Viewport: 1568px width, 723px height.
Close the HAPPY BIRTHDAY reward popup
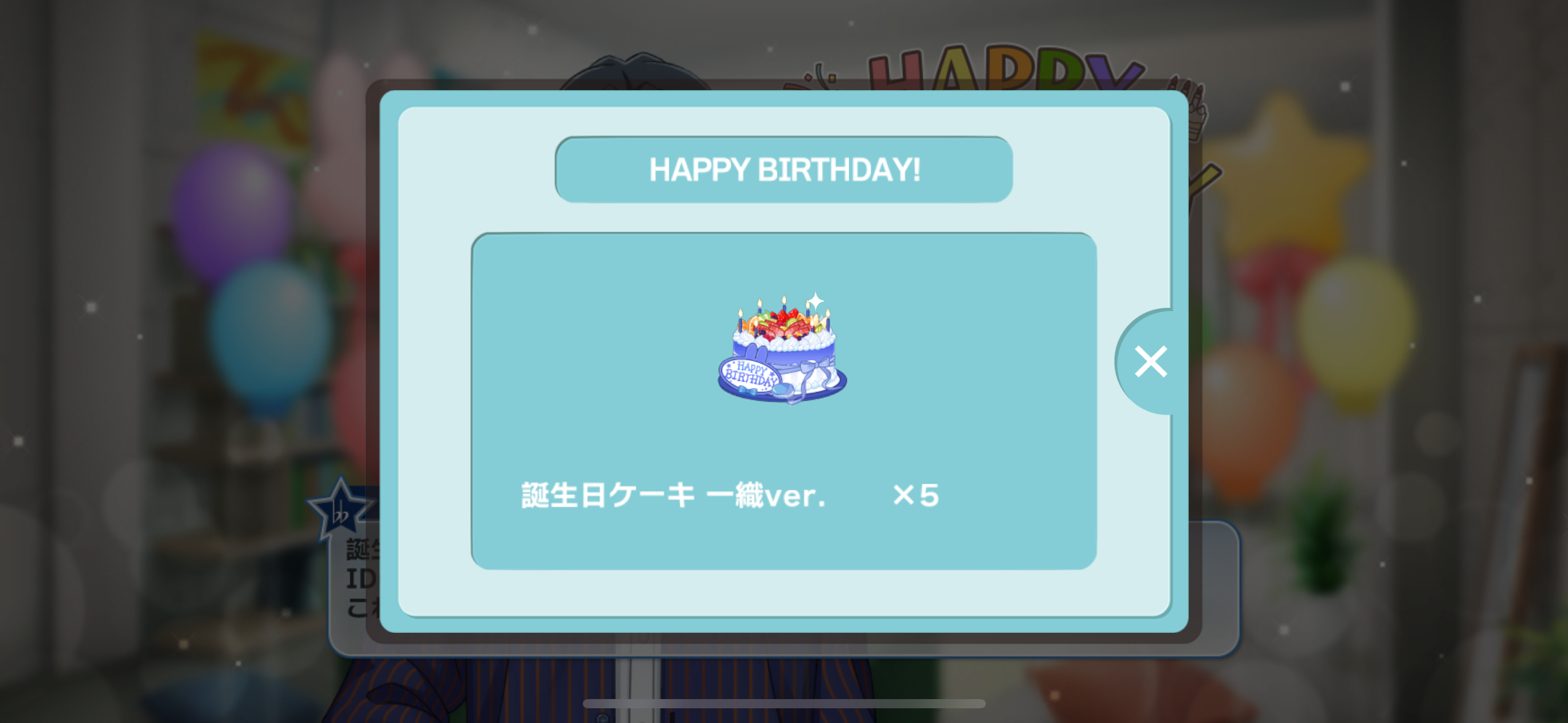(x=1150, y=362)
